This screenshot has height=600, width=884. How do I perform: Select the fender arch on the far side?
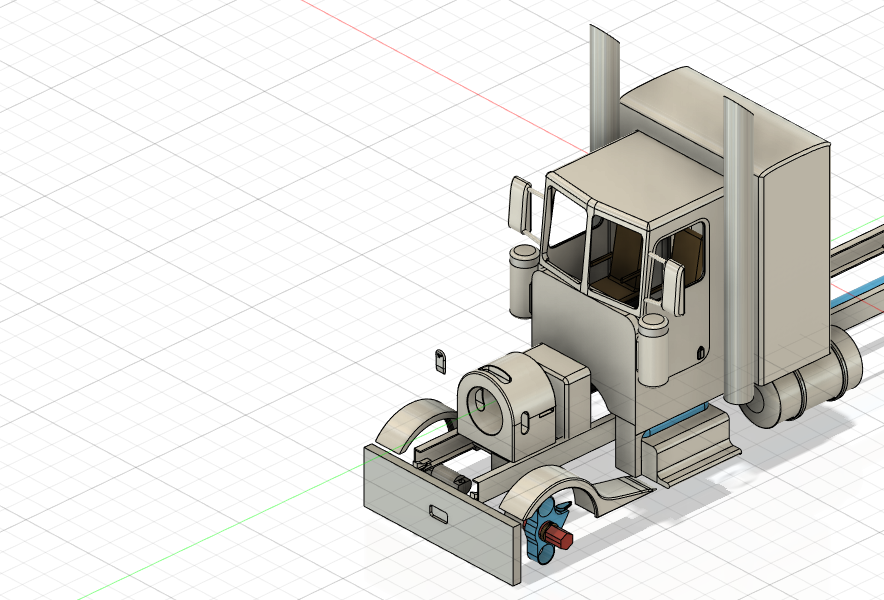tap(414, 424)
